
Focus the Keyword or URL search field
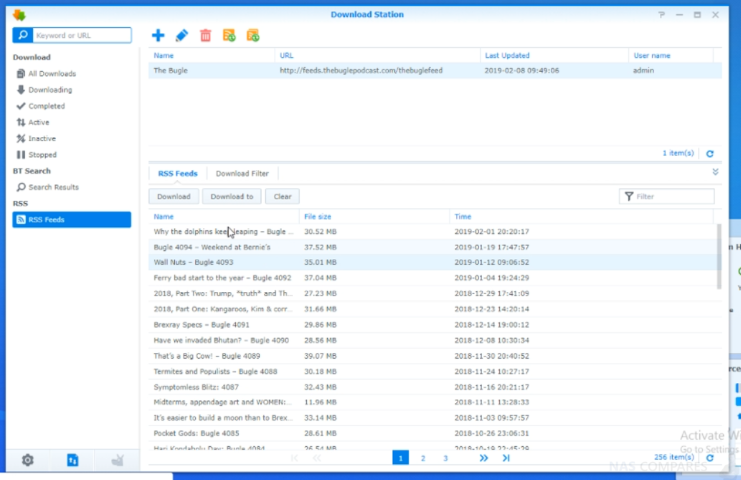point(82,35)
